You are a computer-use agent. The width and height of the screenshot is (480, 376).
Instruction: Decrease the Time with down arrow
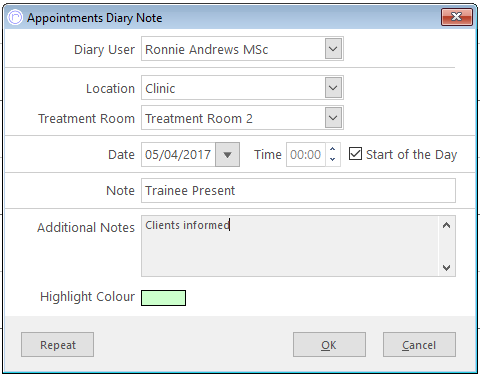coord(332,159)
